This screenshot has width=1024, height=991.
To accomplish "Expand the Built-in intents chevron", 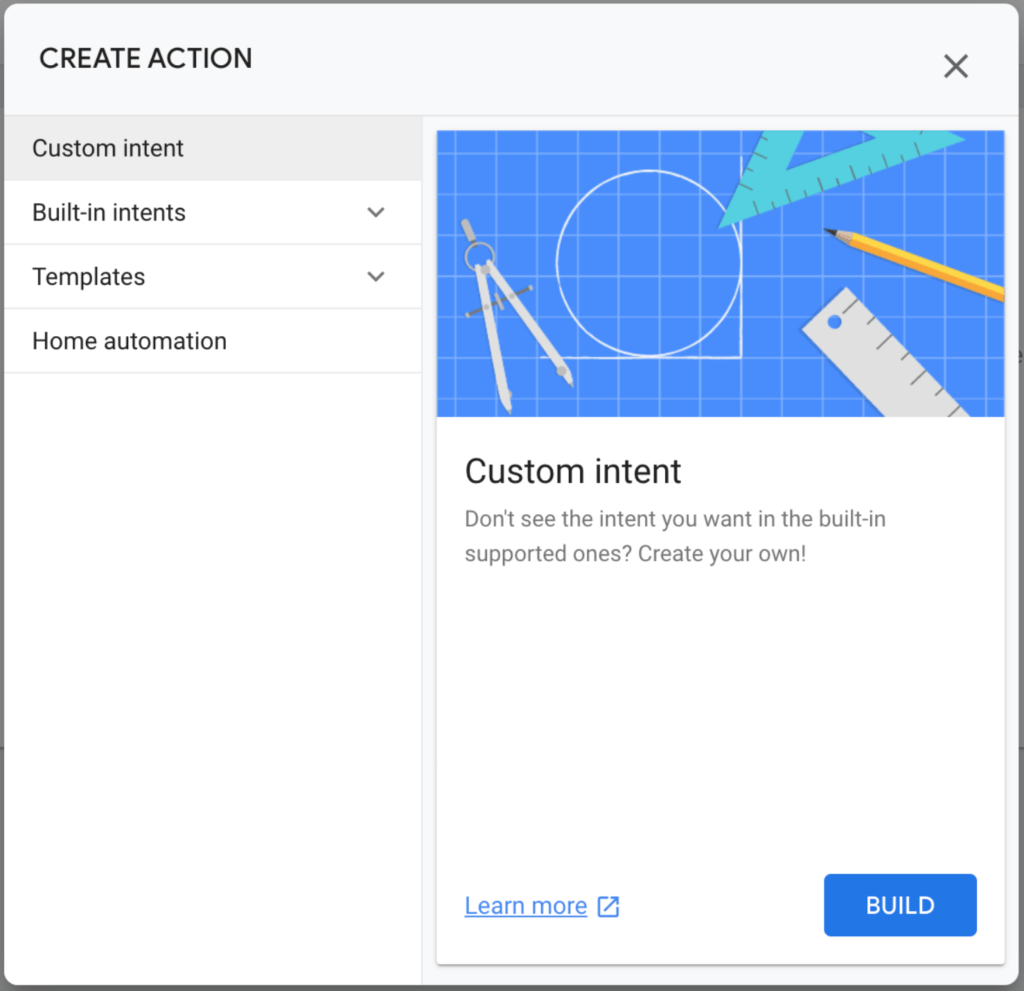I will [376, 213].
